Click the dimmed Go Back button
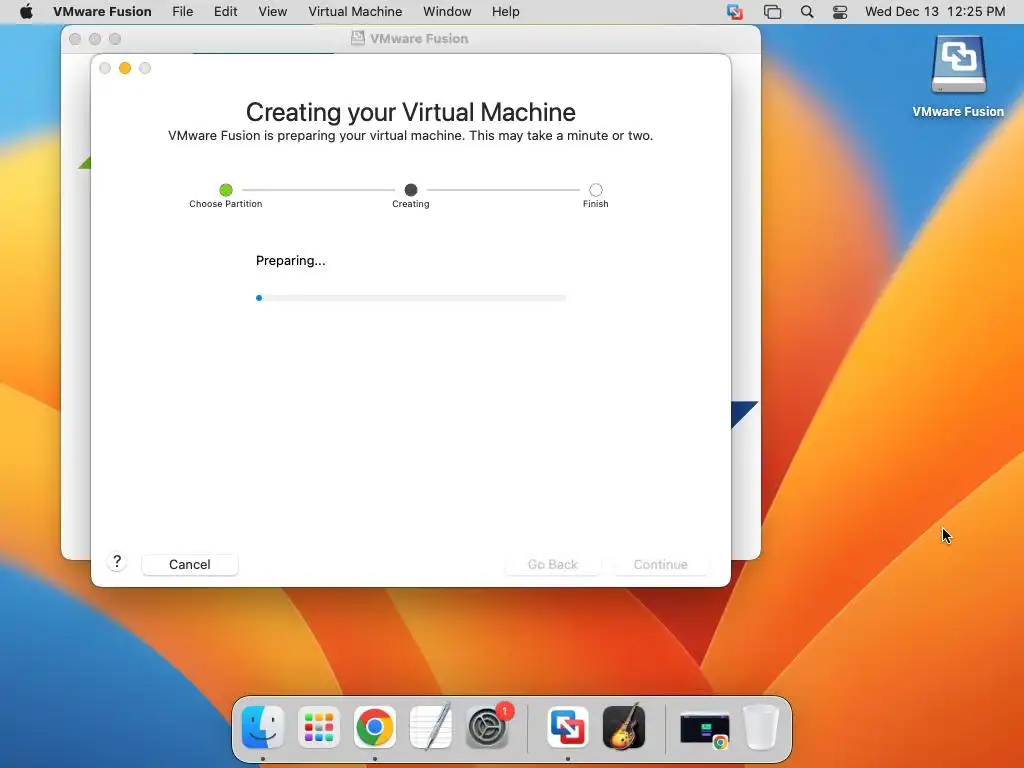The image size is (1024, 768). (x=552, y=564)
